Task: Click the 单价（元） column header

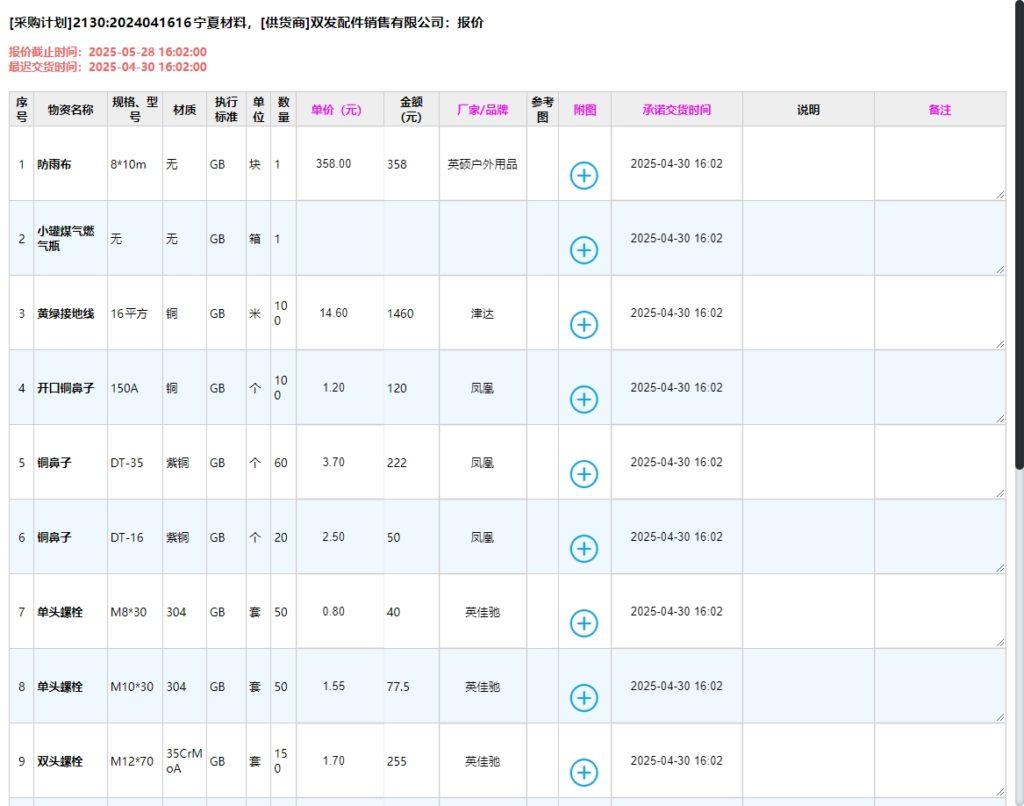Action: pos(339,110)
